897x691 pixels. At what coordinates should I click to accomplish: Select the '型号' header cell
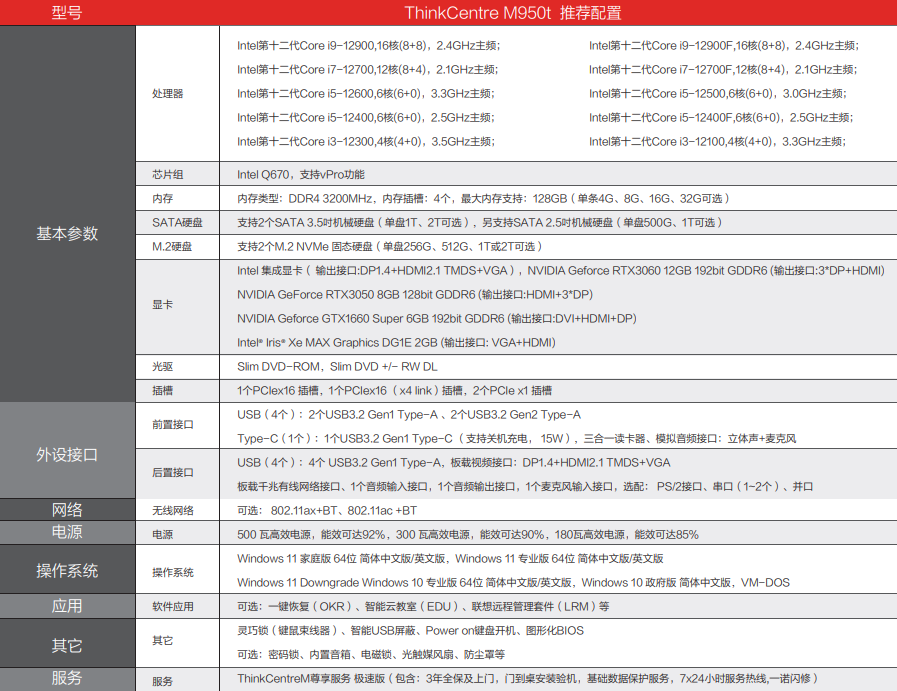click(67, 13)
